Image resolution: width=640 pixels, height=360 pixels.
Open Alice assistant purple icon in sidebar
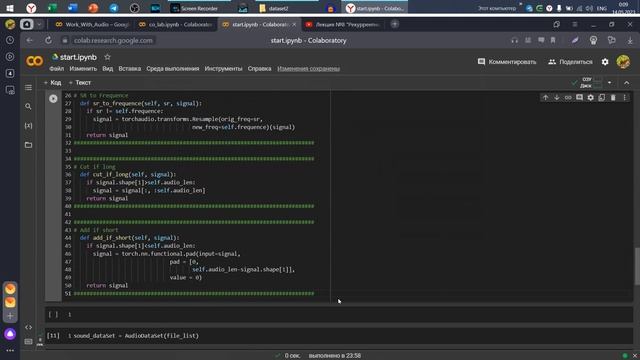click(10, 334)
